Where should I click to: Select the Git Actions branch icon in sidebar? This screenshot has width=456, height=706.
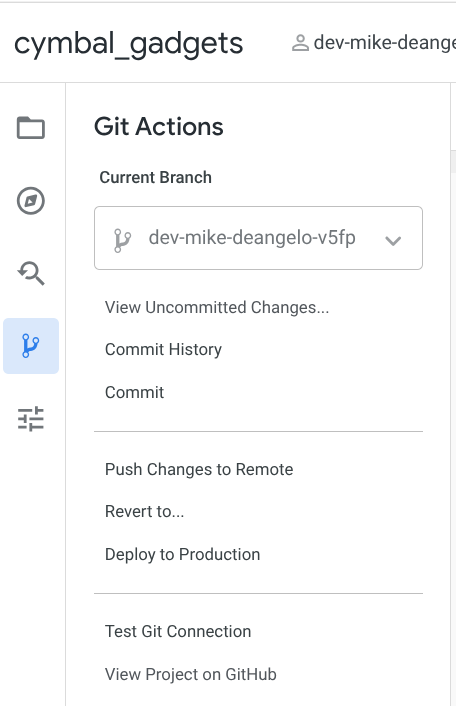[x=31, y=346]
